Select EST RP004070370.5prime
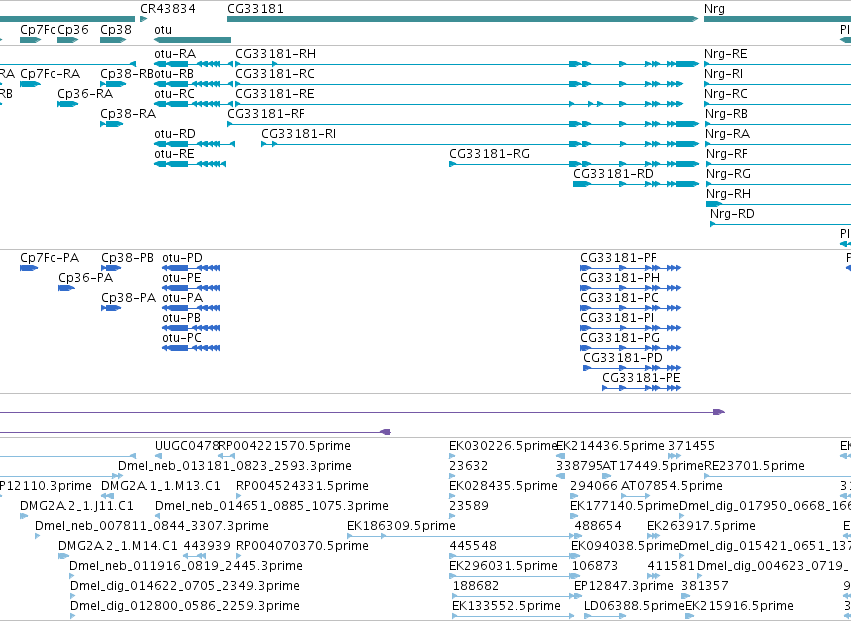This screenshot has height=621, width=851. point(302,547)
